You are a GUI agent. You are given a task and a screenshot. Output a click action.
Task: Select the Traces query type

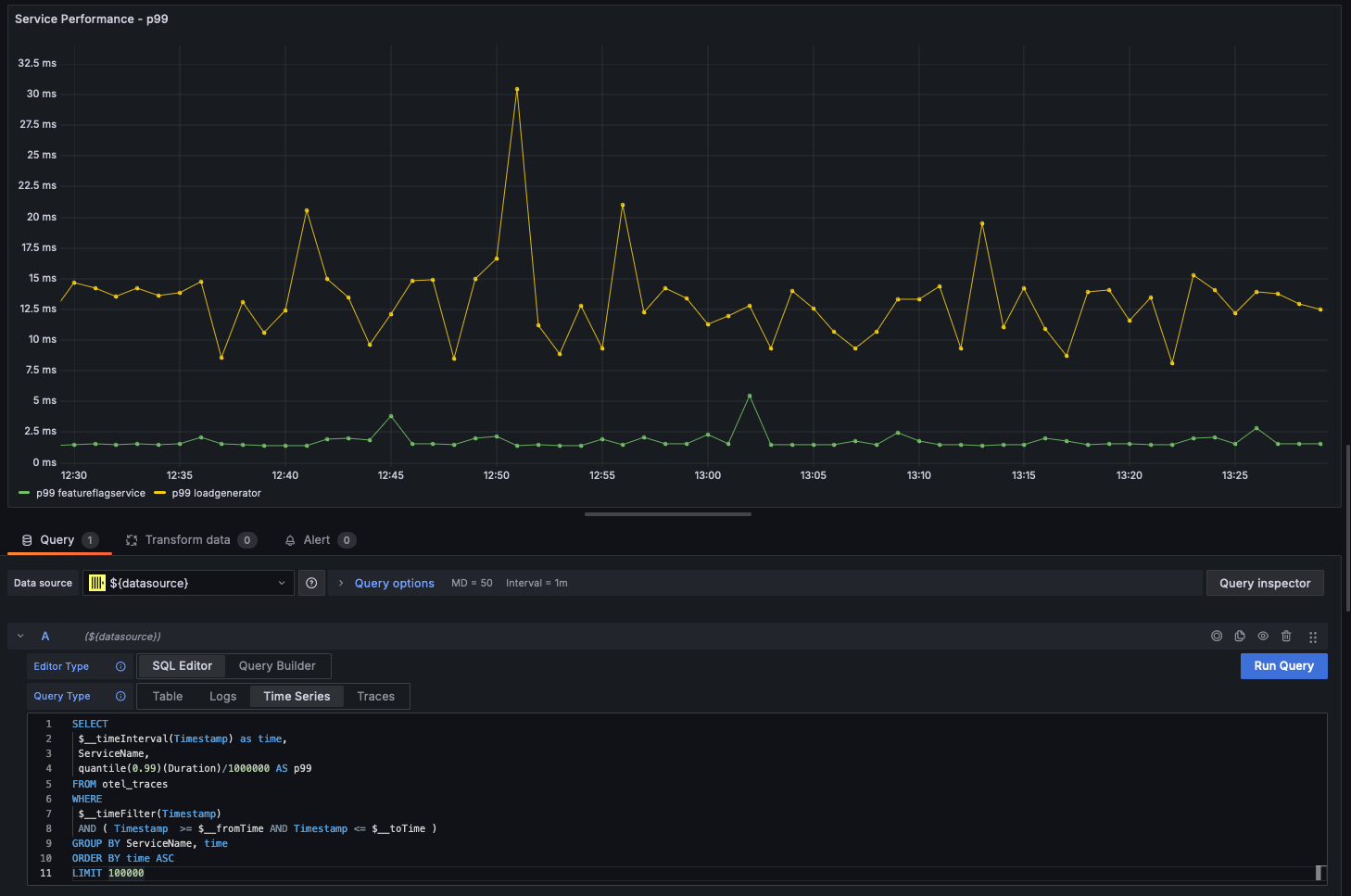pos(375,697)
